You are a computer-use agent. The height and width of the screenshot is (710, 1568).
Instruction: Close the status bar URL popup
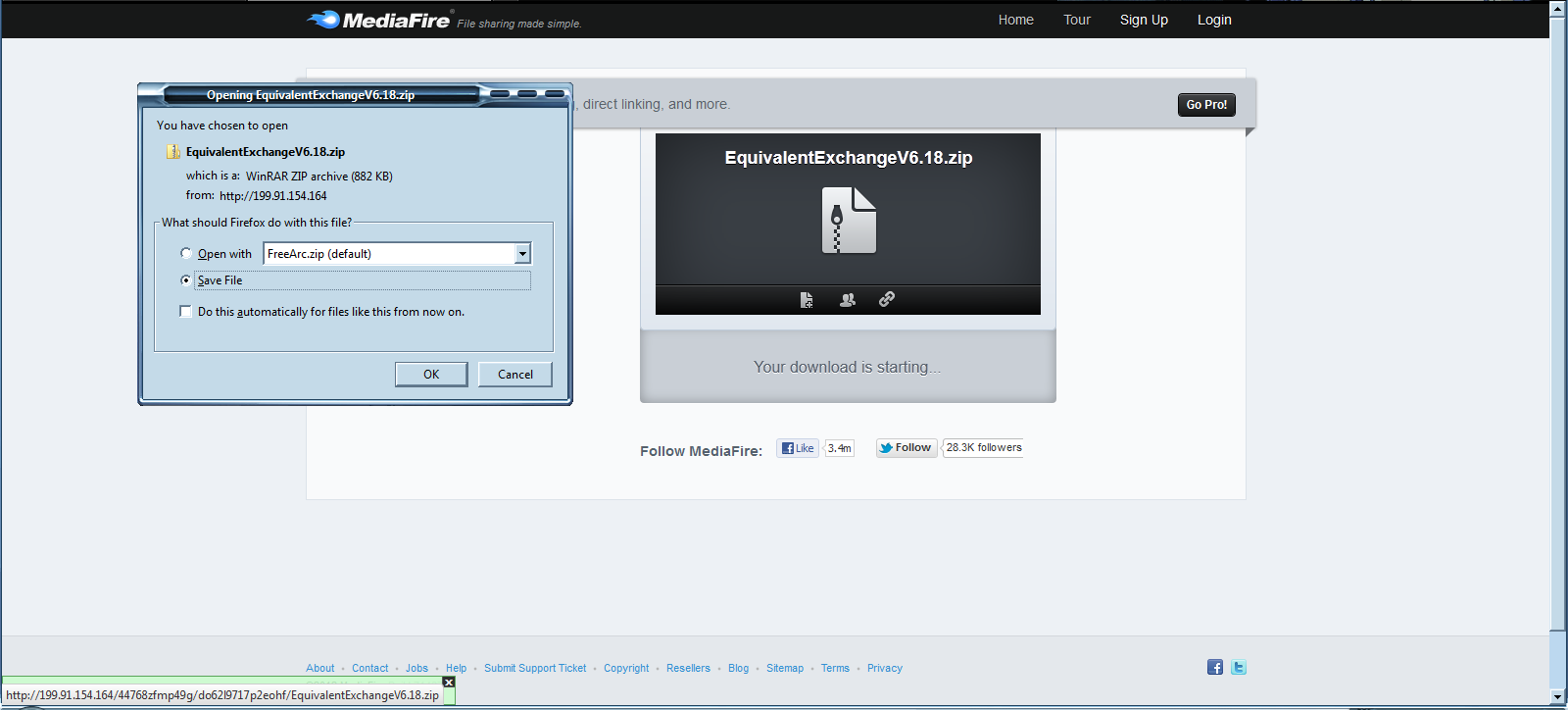coord(449,682)
